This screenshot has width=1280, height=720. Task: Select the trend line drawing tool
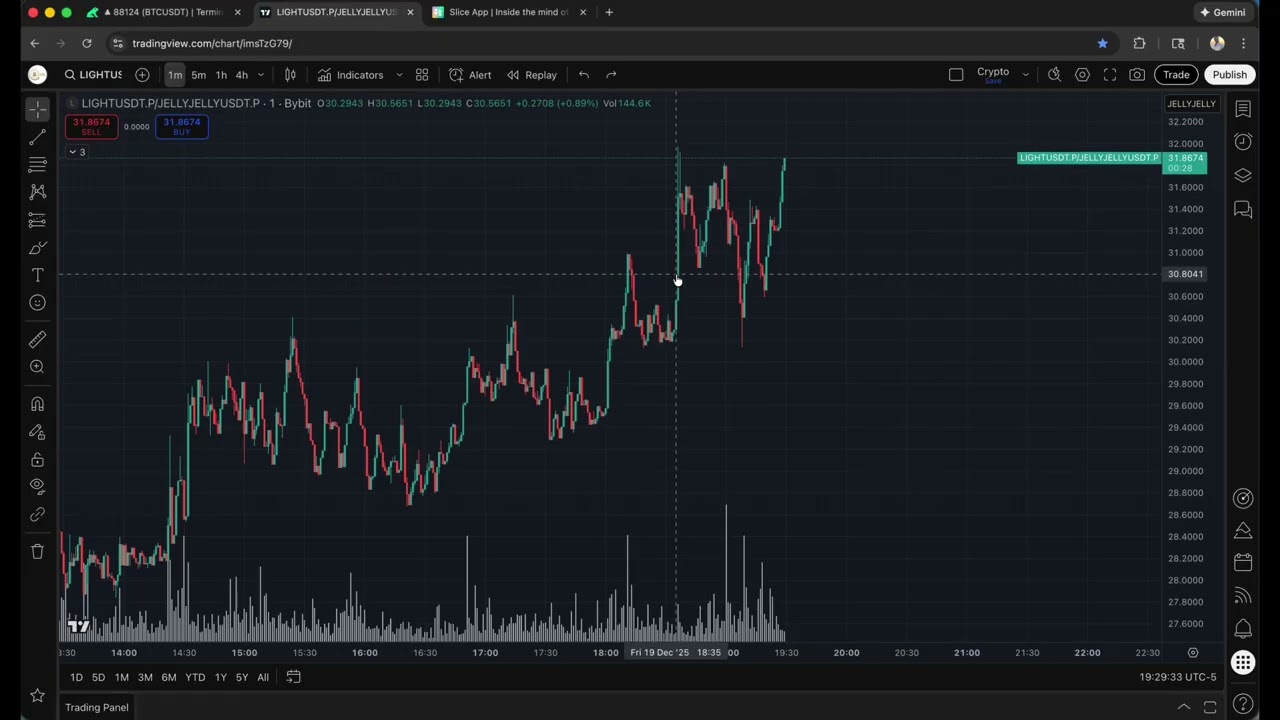[x=37, y=137]
